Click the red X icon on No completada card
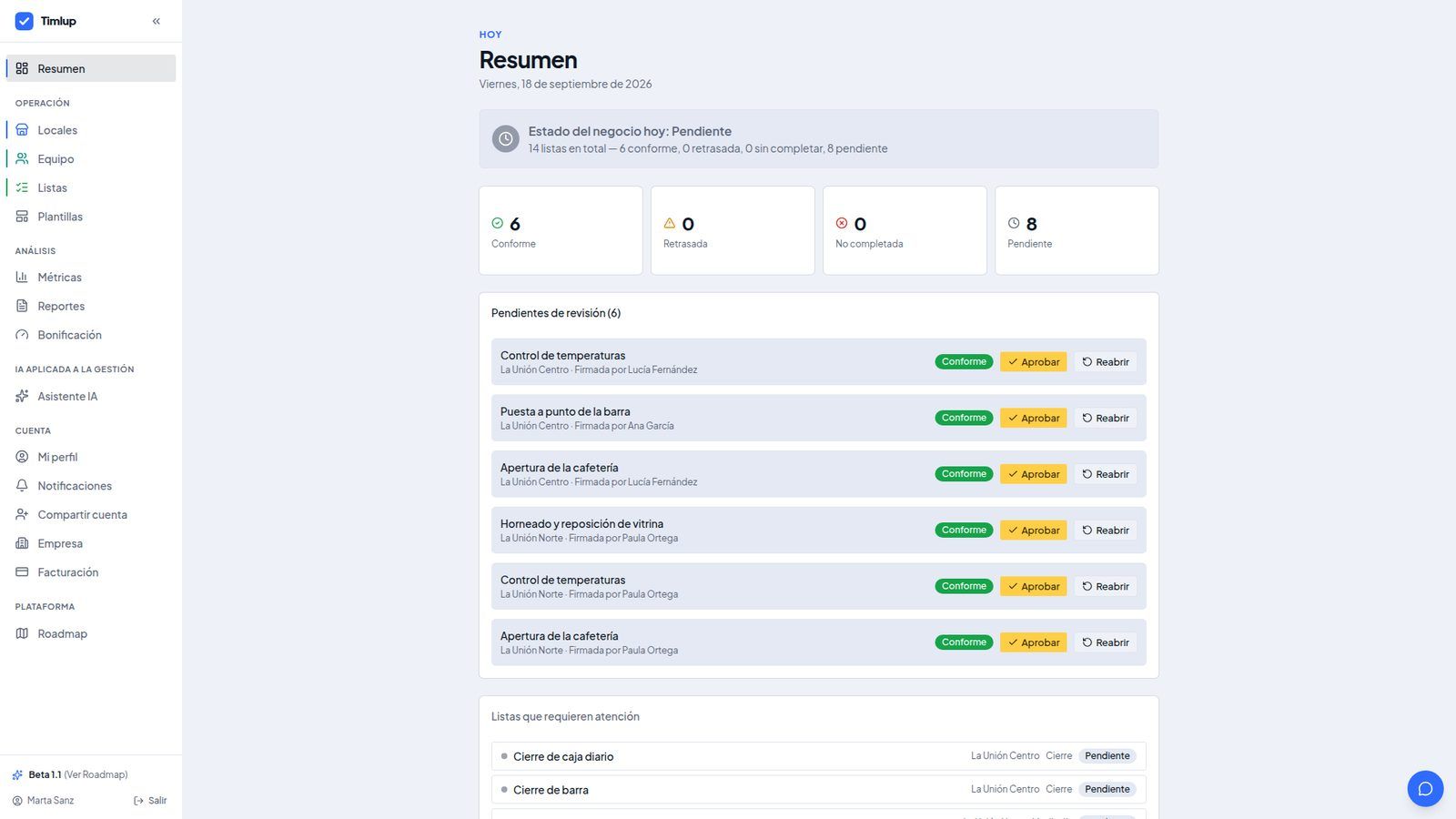The image size is (1456, 819). point(842,223)
